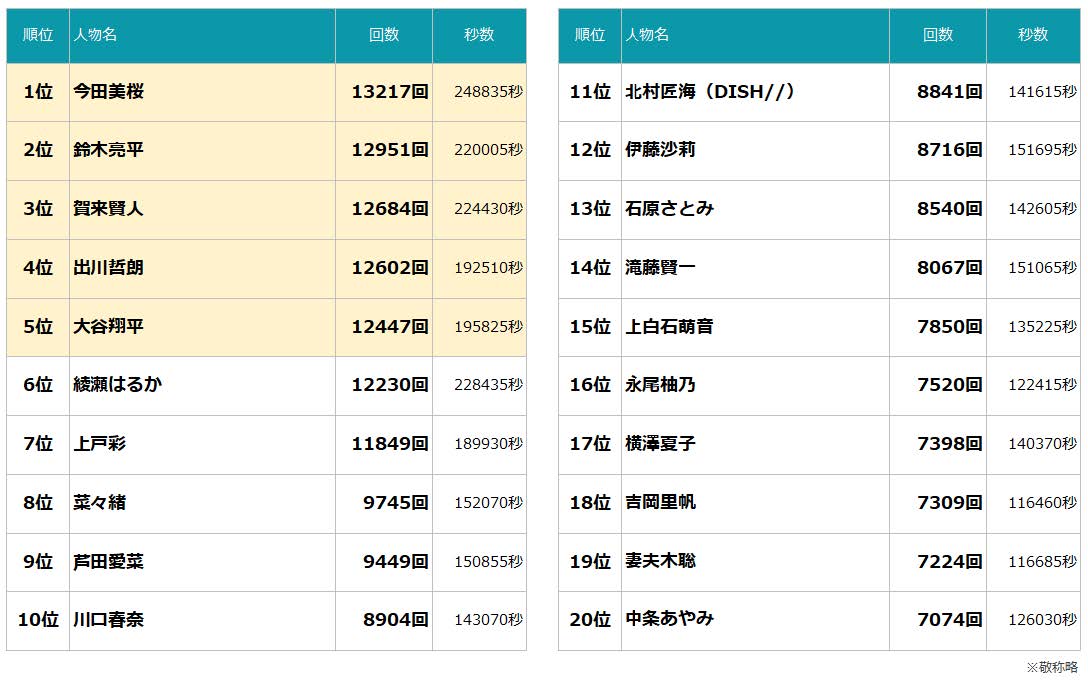Image resolution: width=1088 pixels, height=690 pixels.
Task: Click the name 芦田愛菜
Action: [x=109, y=562]
